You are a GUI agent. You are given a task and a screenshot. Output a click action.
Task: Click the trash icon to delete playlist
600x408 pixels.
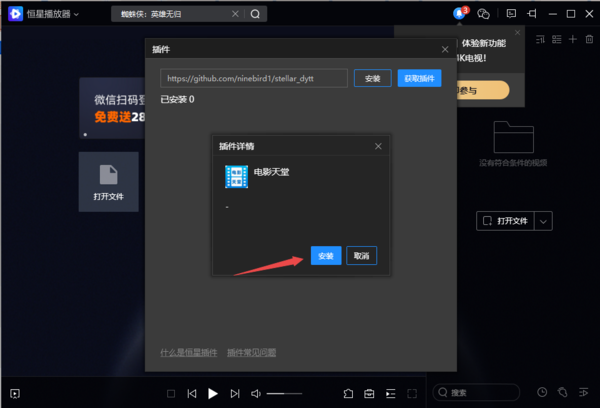pos(589,39)
